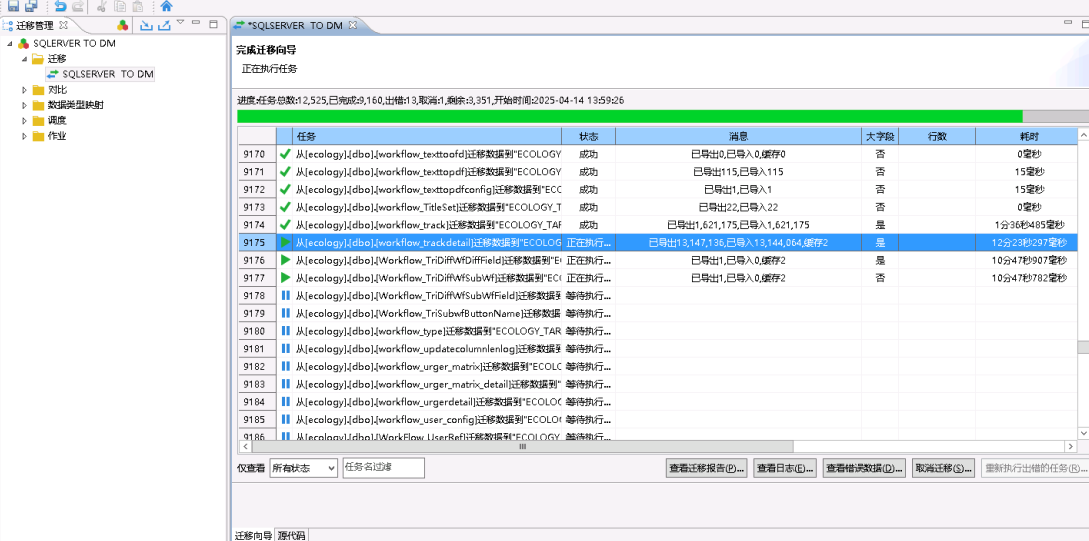This screenshot has height=541, width=1089.
Task: Click the pause icon on row 9178
Action: 285,295
